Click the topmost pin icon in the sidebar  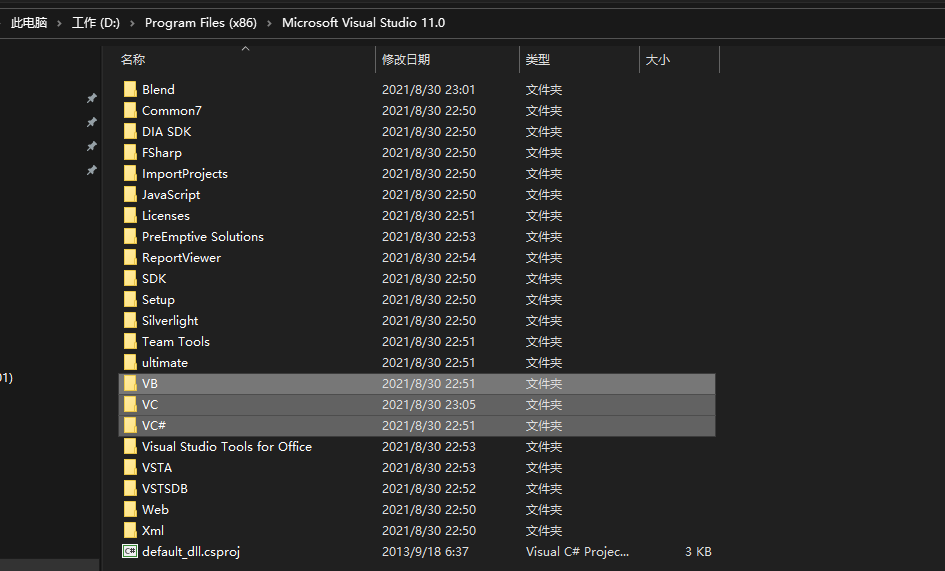pos(92,98)
